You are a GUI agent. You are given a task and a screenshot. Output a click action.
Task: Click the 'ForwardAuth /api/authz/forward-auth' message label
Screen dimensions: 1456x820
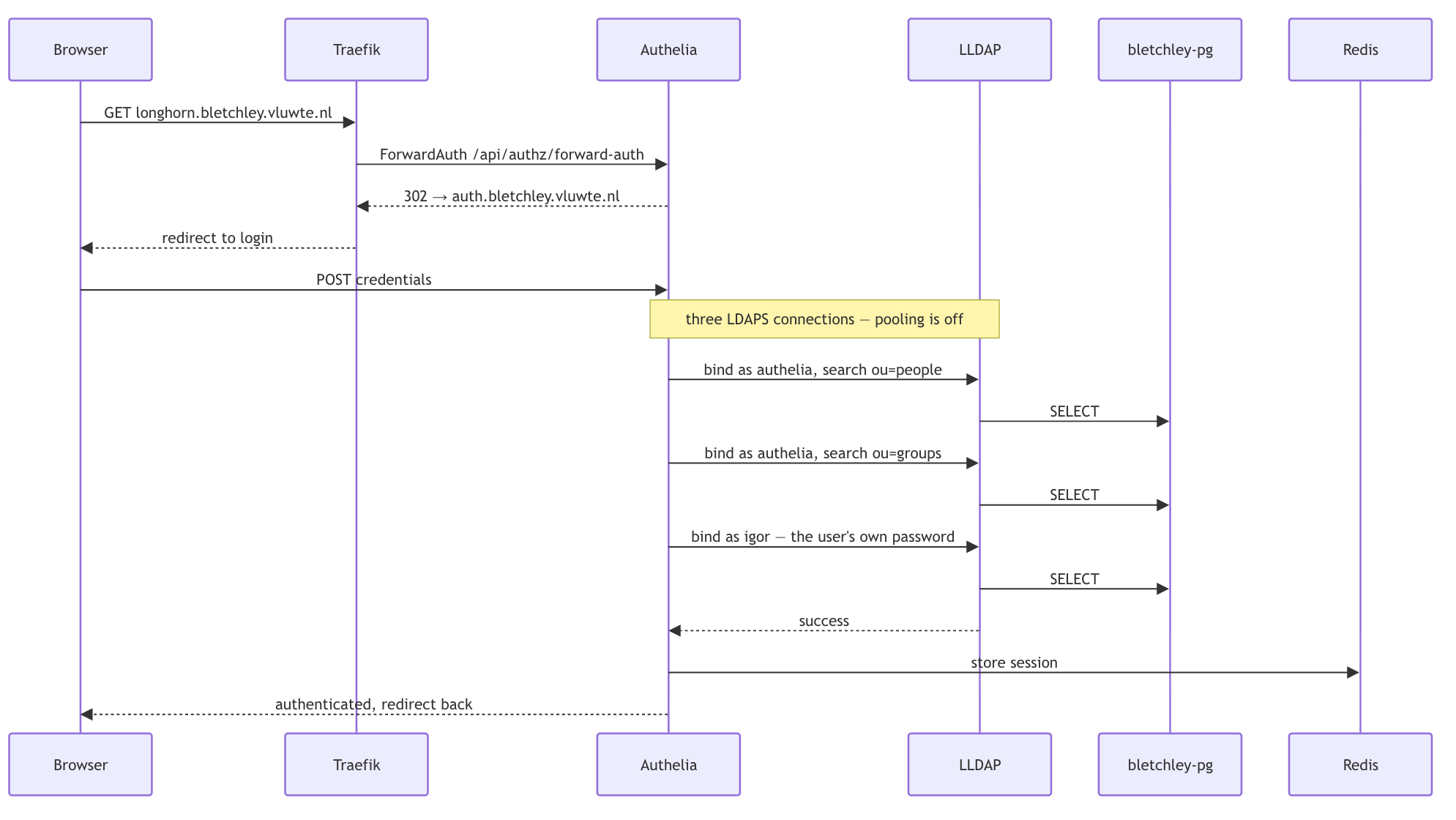[512, 154]
